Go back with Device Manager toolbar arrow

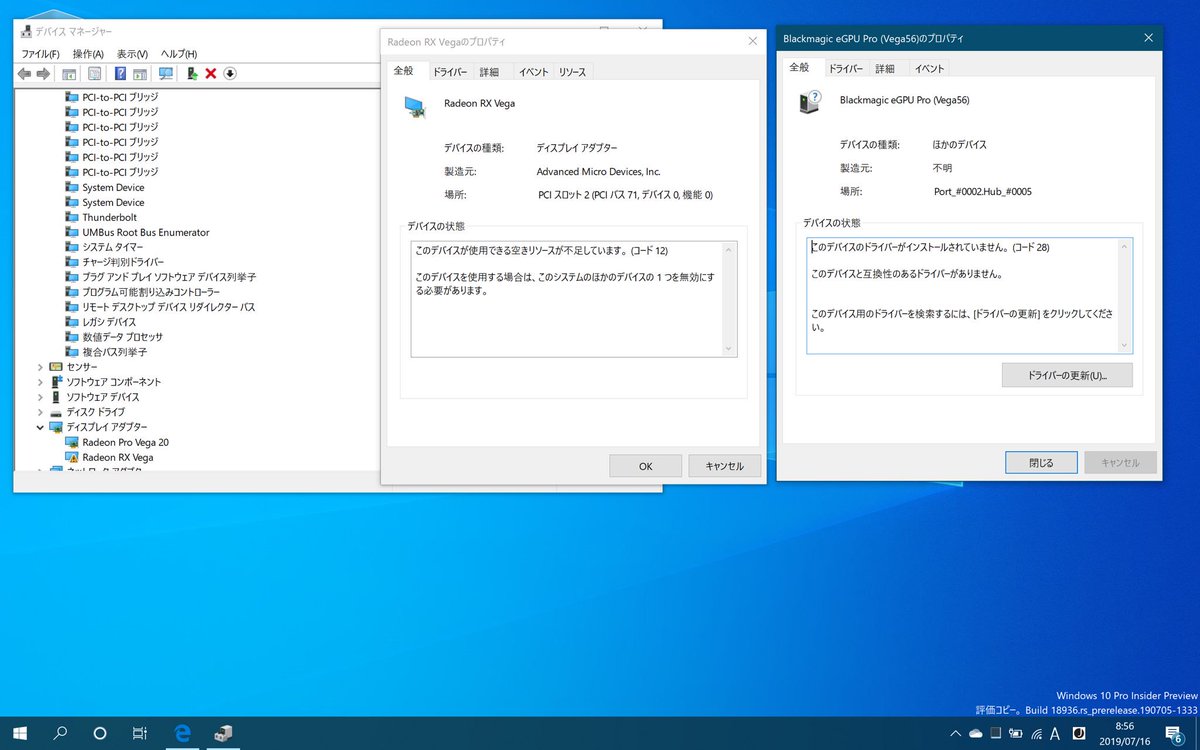tap(24, 74)
